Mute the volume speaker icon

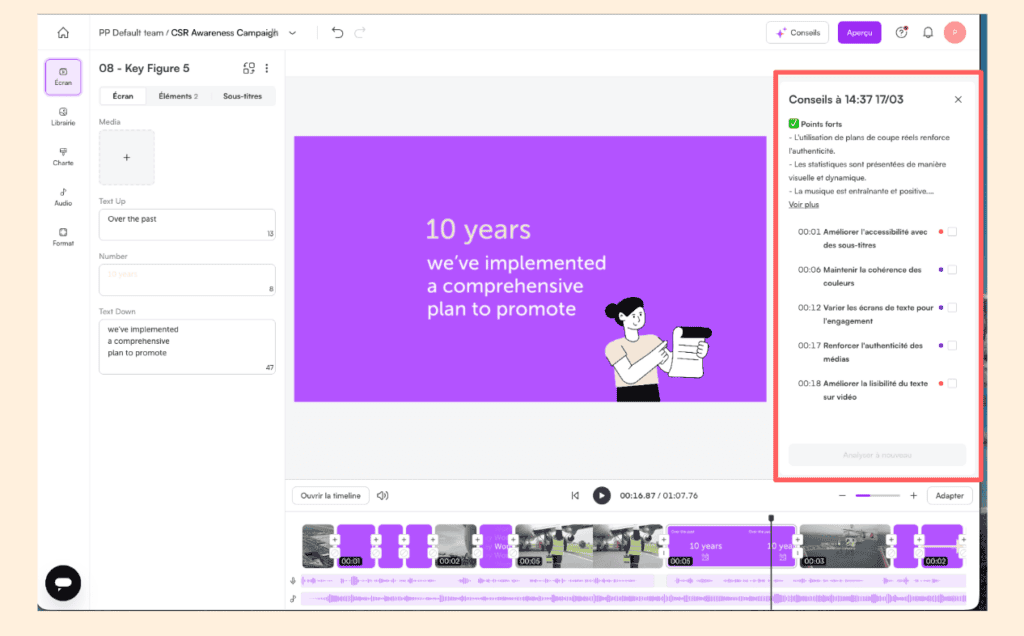coord(383,495)
